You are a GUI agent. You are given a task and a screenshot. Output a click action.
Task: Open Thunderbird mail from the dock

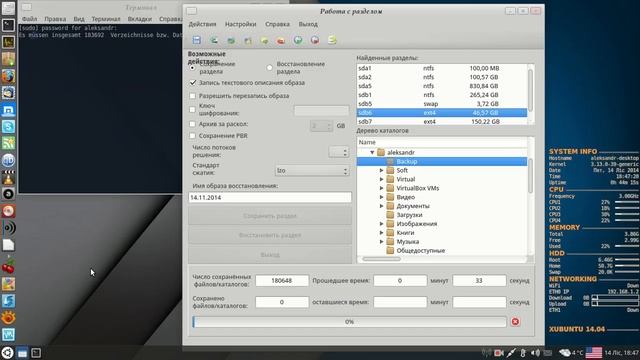click(8, 93)
